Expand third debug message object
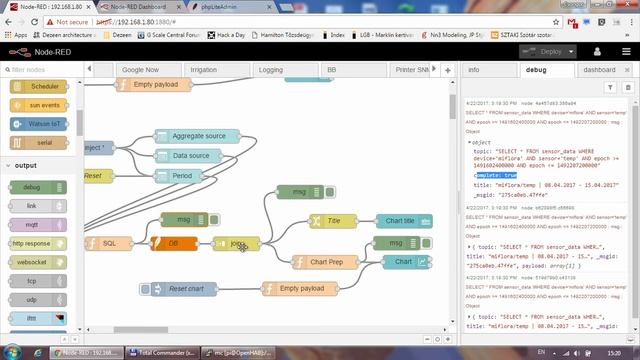 tap(469, 317)
